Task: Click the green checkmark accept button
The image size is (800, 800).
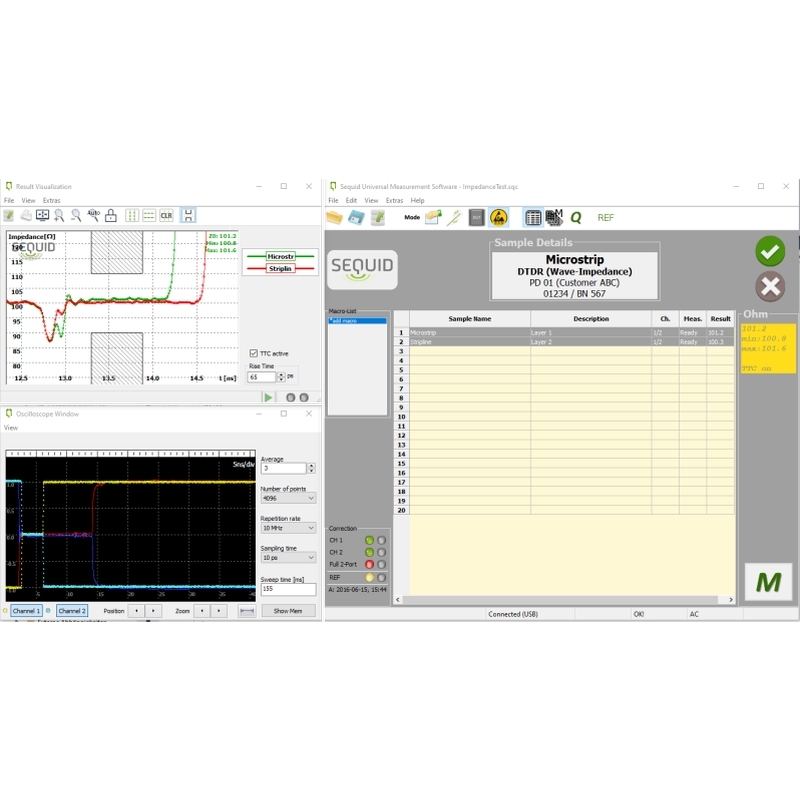Action: coord(770,251)
